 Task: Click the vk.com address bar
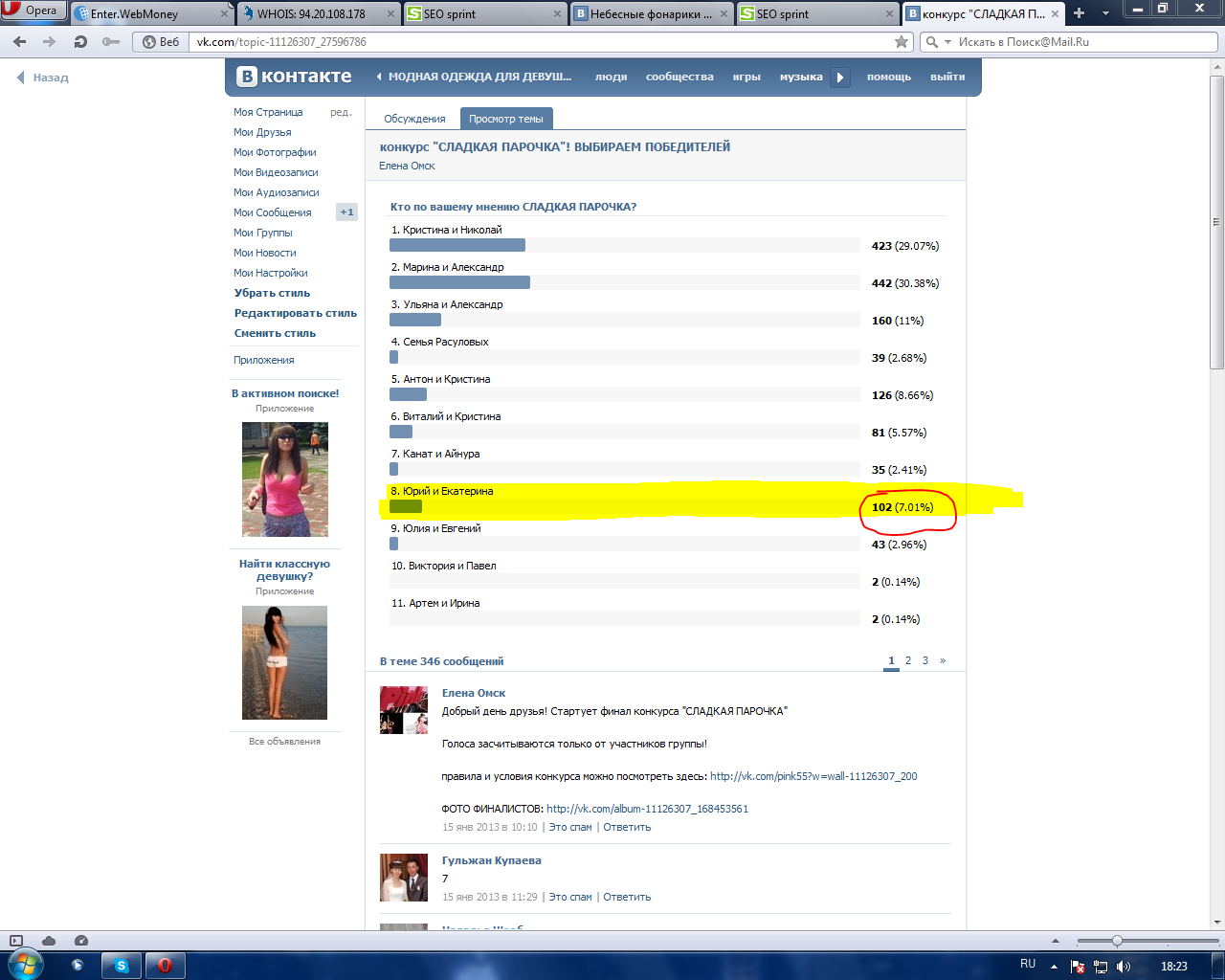point(542,42)
